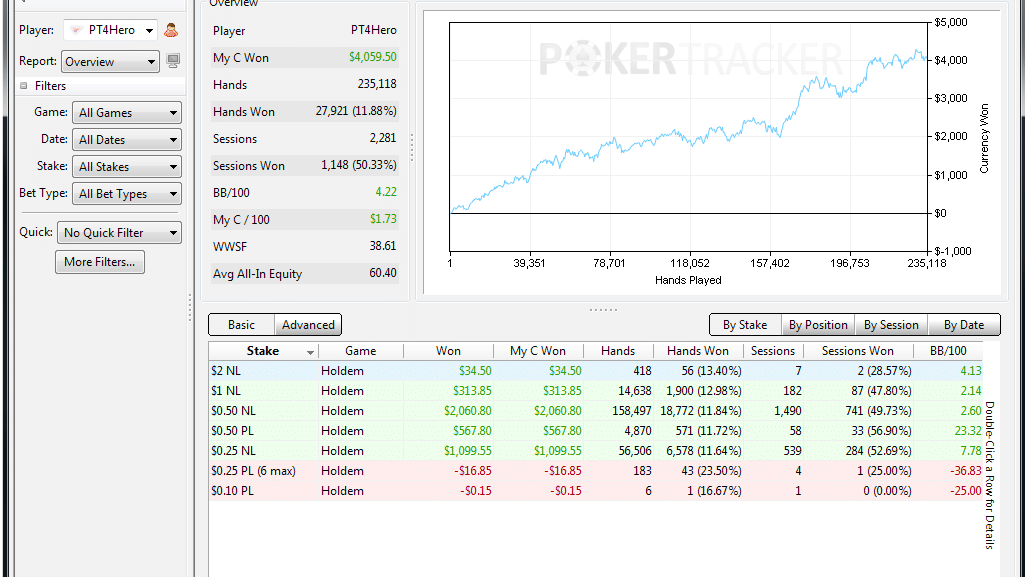The height and width of the screenshot is (577, 1025).
Task: Switch to the Basic tab
Action: (241, 325)
